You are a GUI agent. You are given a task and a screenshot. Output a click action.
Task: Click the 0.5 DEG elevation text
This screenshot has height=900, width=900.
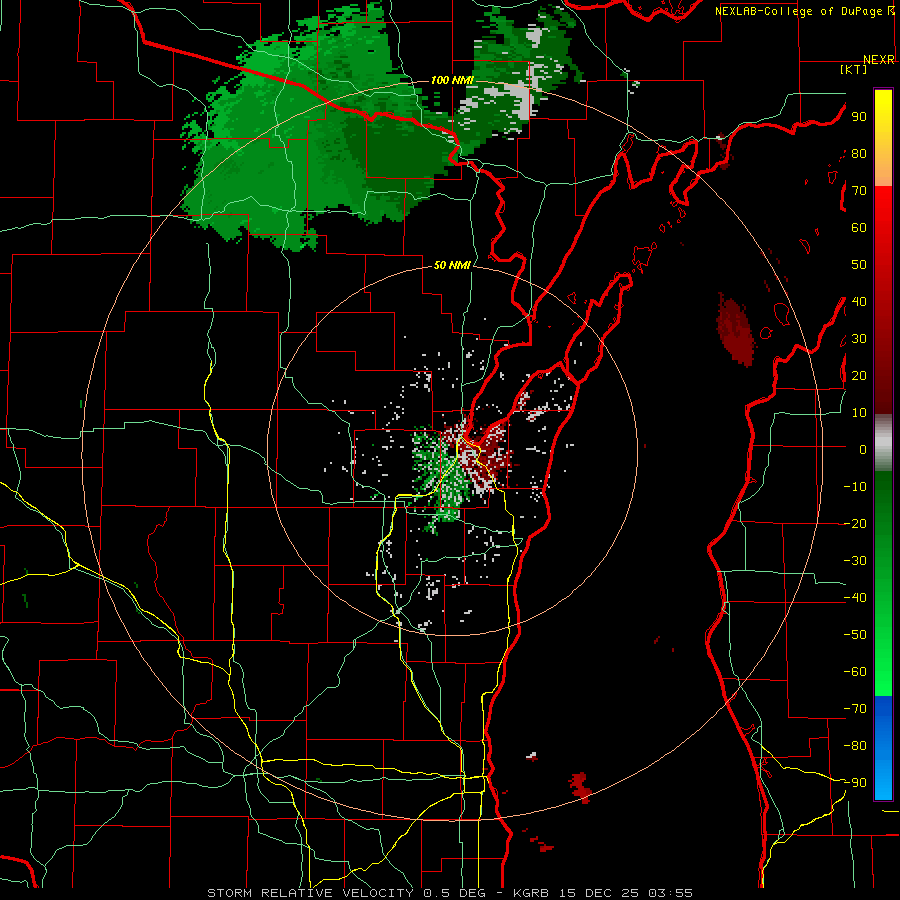453,893
